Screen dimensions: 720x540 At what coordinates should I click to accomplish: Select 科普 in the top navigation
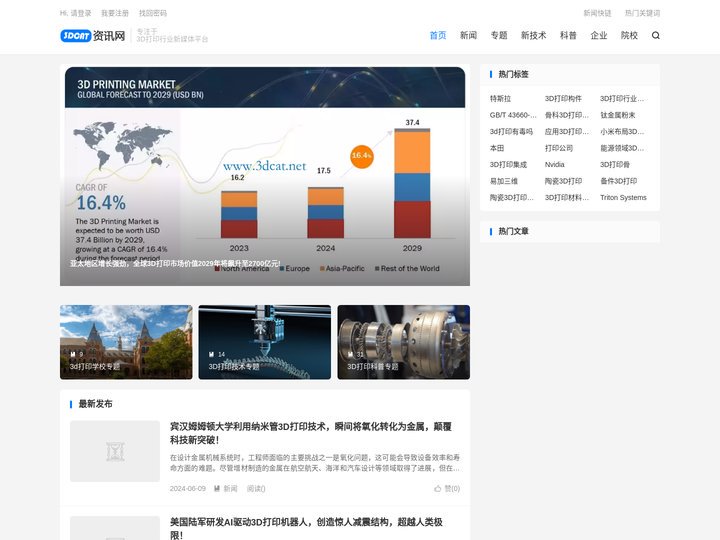coord(568,35)
